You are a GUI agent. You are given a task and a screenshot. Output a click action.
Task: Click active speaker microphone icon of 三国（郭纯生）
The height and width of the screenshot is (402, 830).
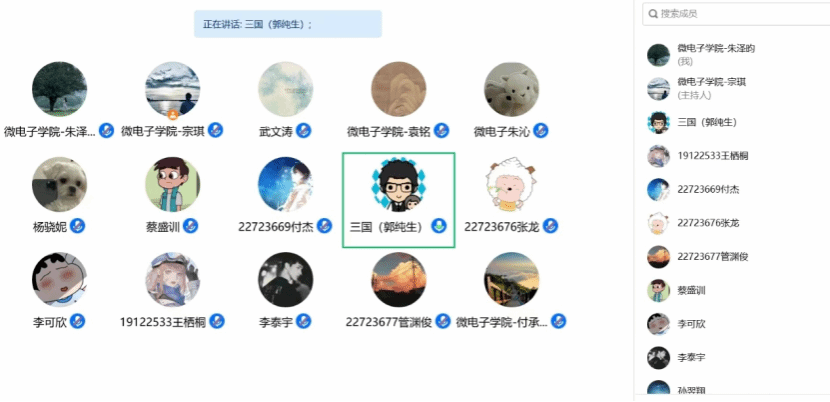[x=438, y=226]
